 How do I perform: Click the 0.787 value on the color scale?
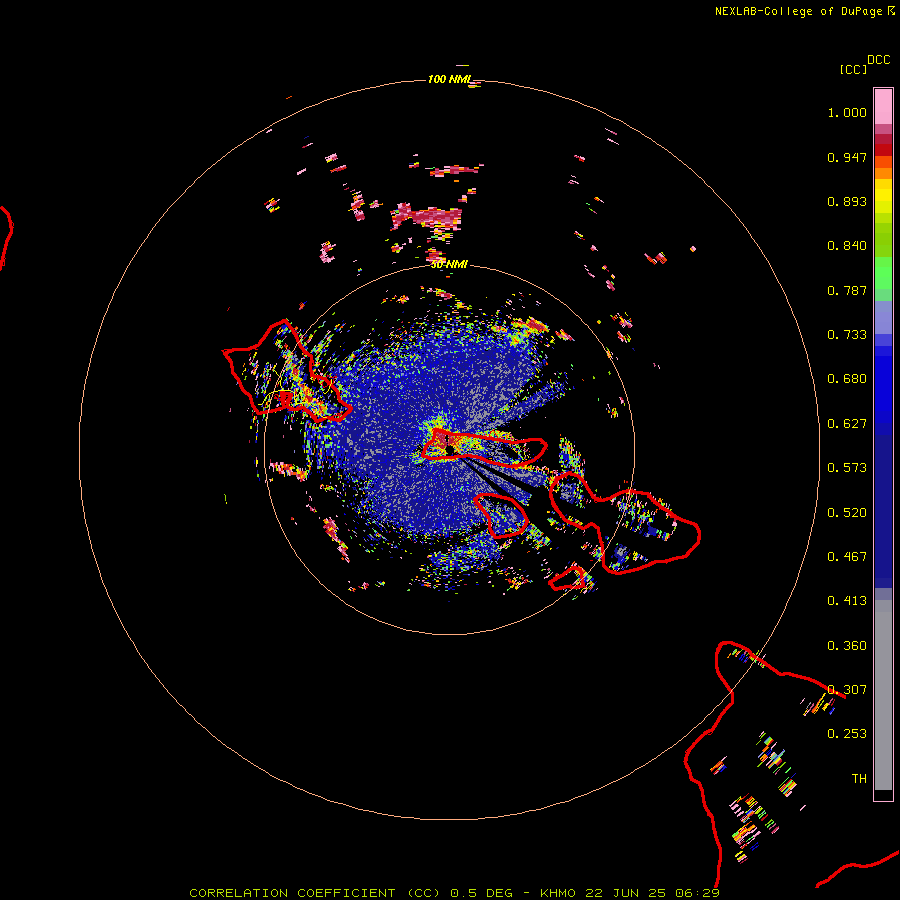click(x=847, y=290)
